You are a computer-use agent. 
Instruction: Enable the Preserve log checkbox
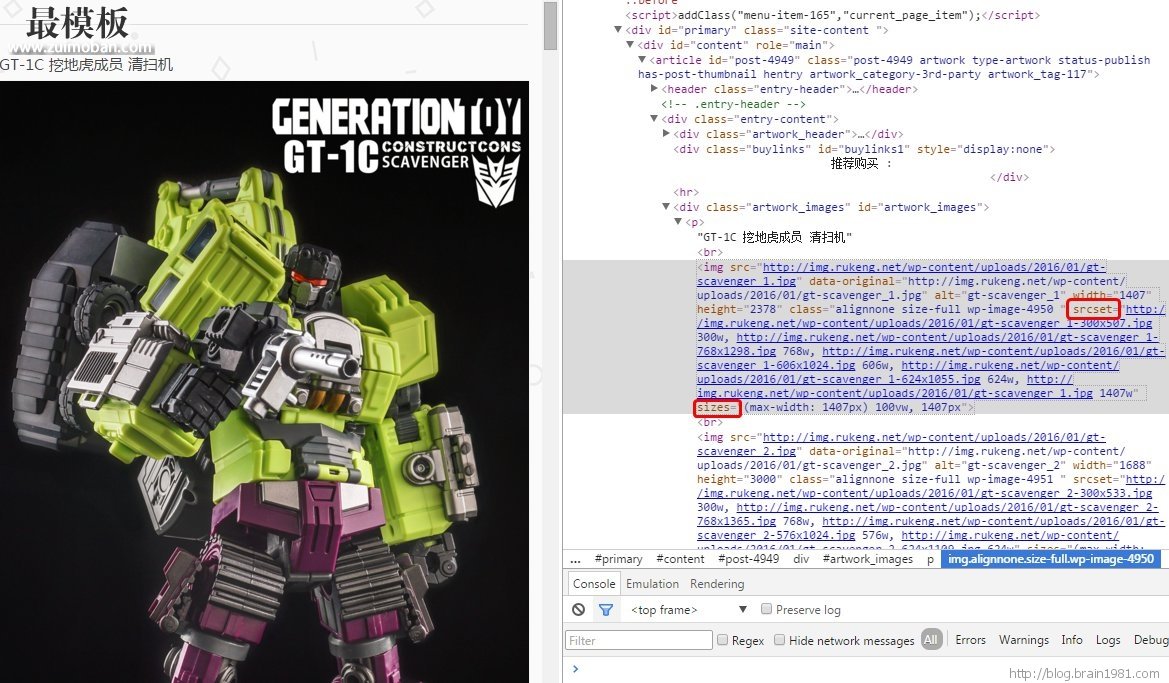[766, 609]
